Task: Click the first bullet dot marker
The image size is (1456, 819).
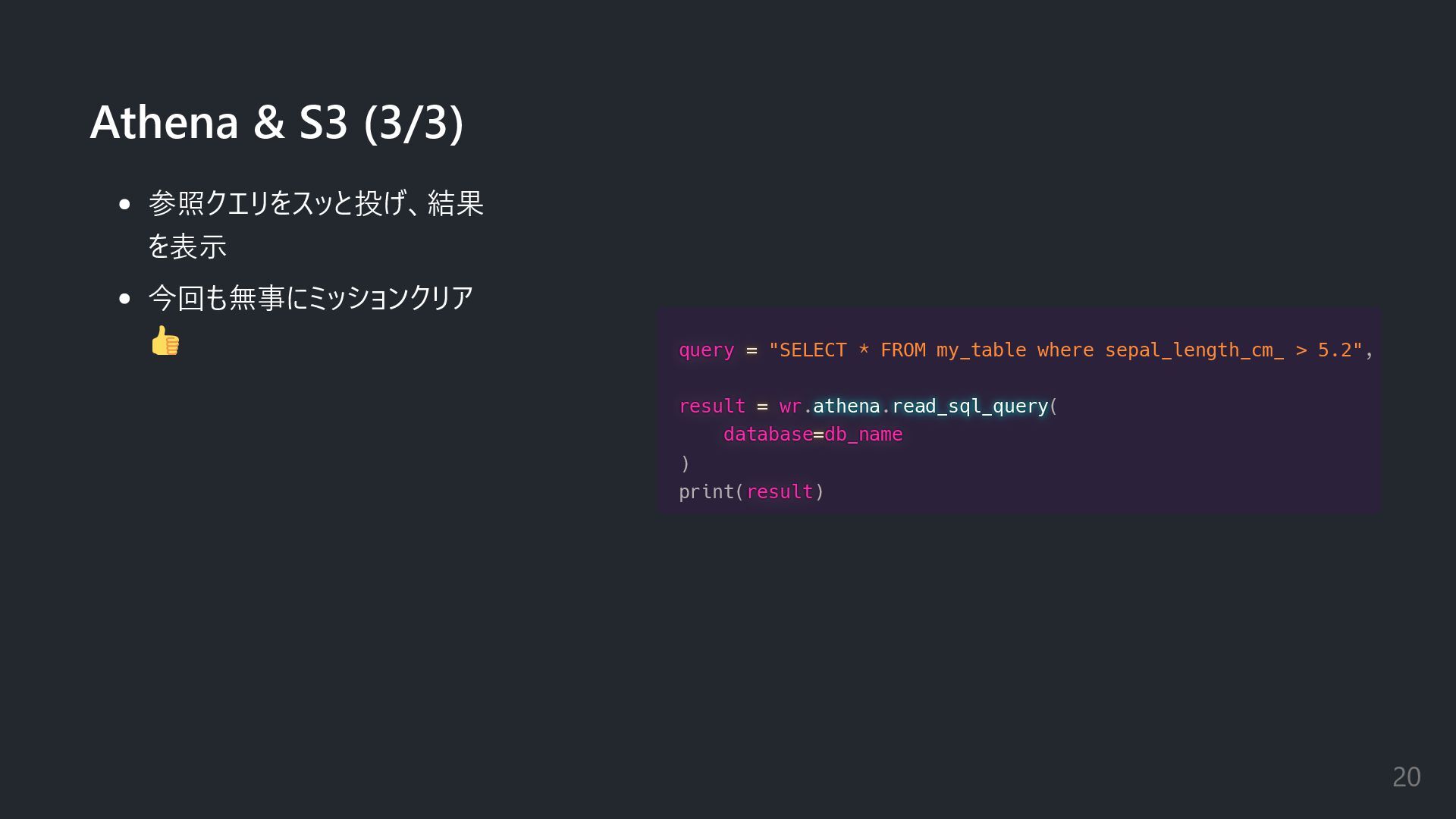Action: [124, 205]
